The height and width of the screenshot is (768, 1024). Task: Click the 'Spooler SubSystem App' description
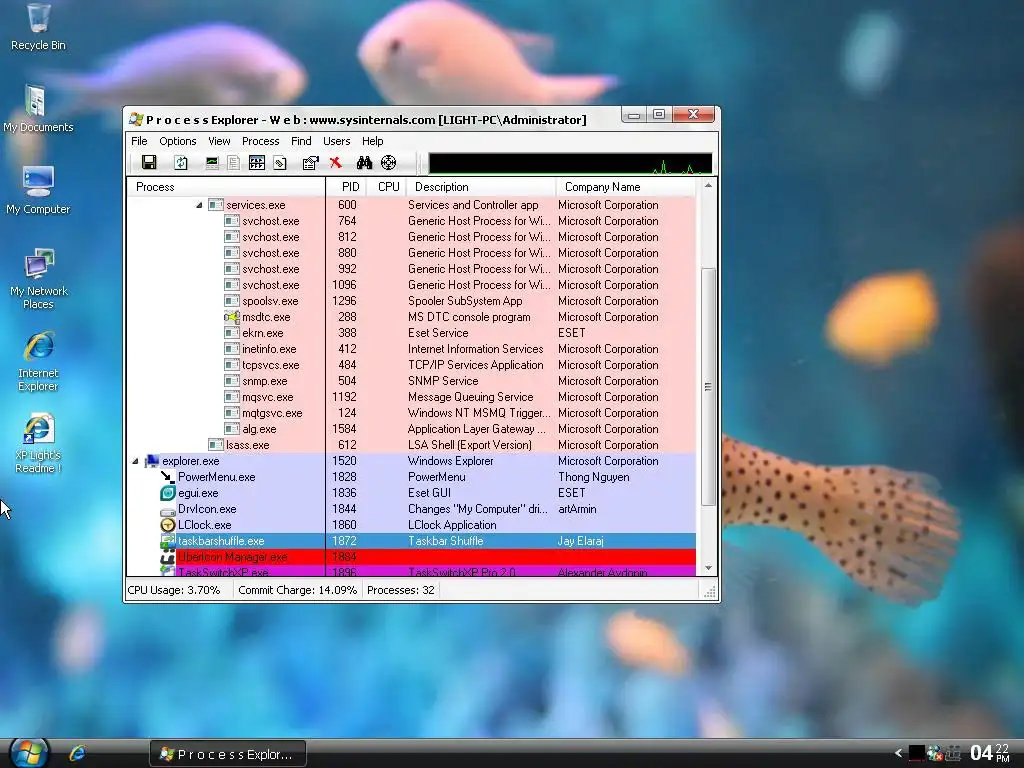(x=465, y=301)
